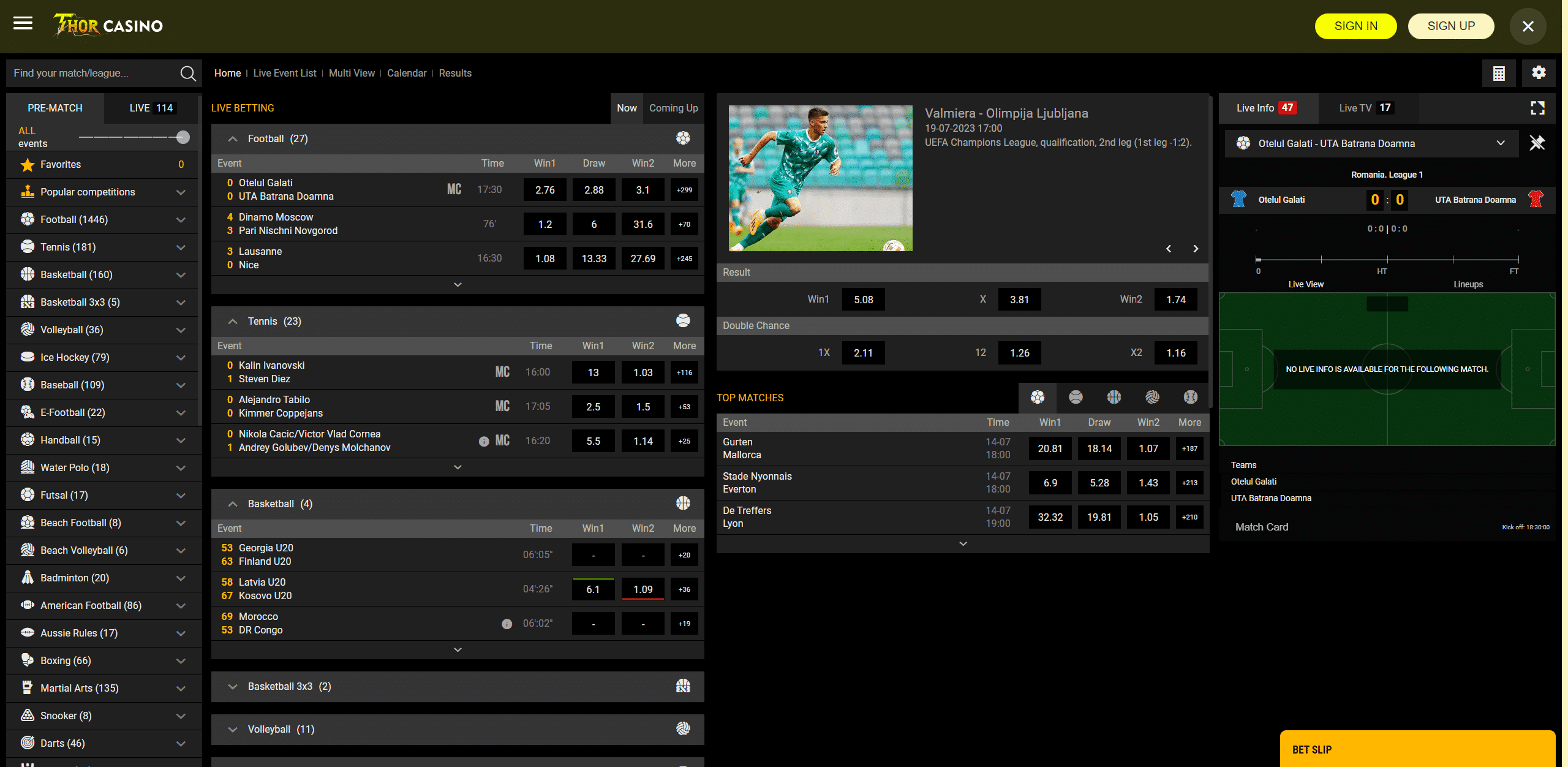
Task: Switch to Coming Up tab
Action: pos(673,108)
